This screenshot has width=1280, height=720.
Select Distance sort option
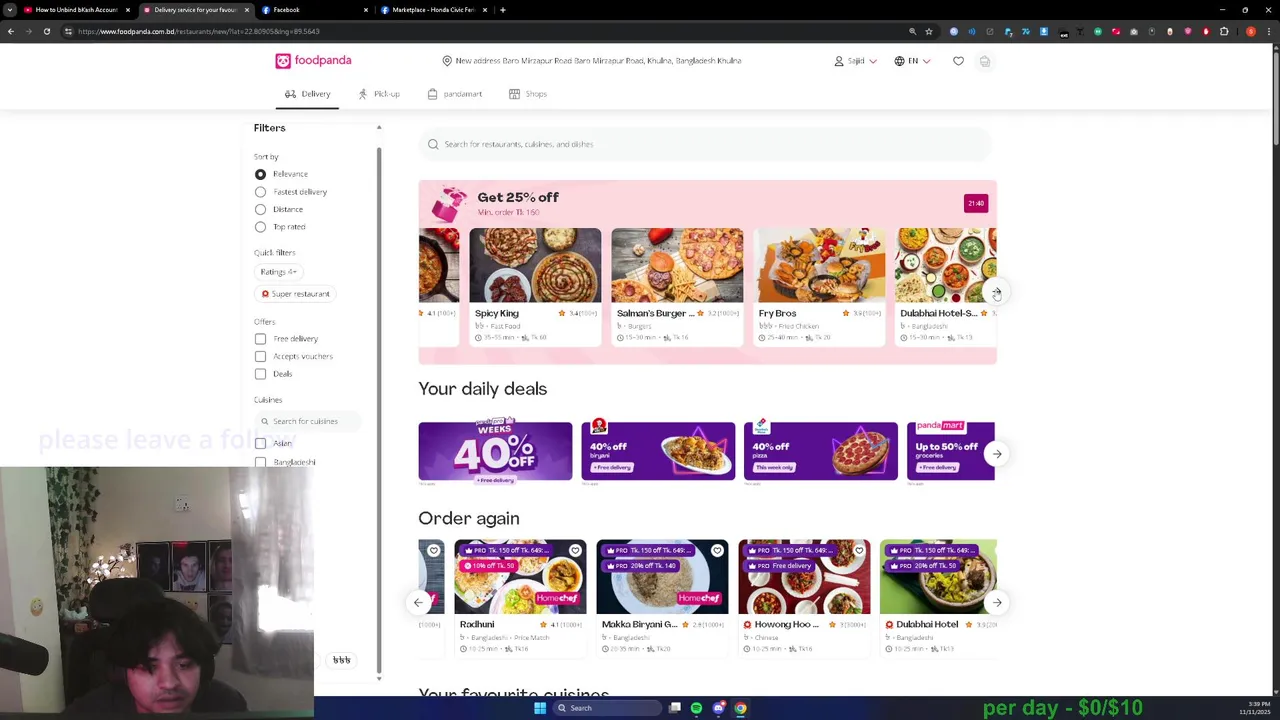point(260,209)
